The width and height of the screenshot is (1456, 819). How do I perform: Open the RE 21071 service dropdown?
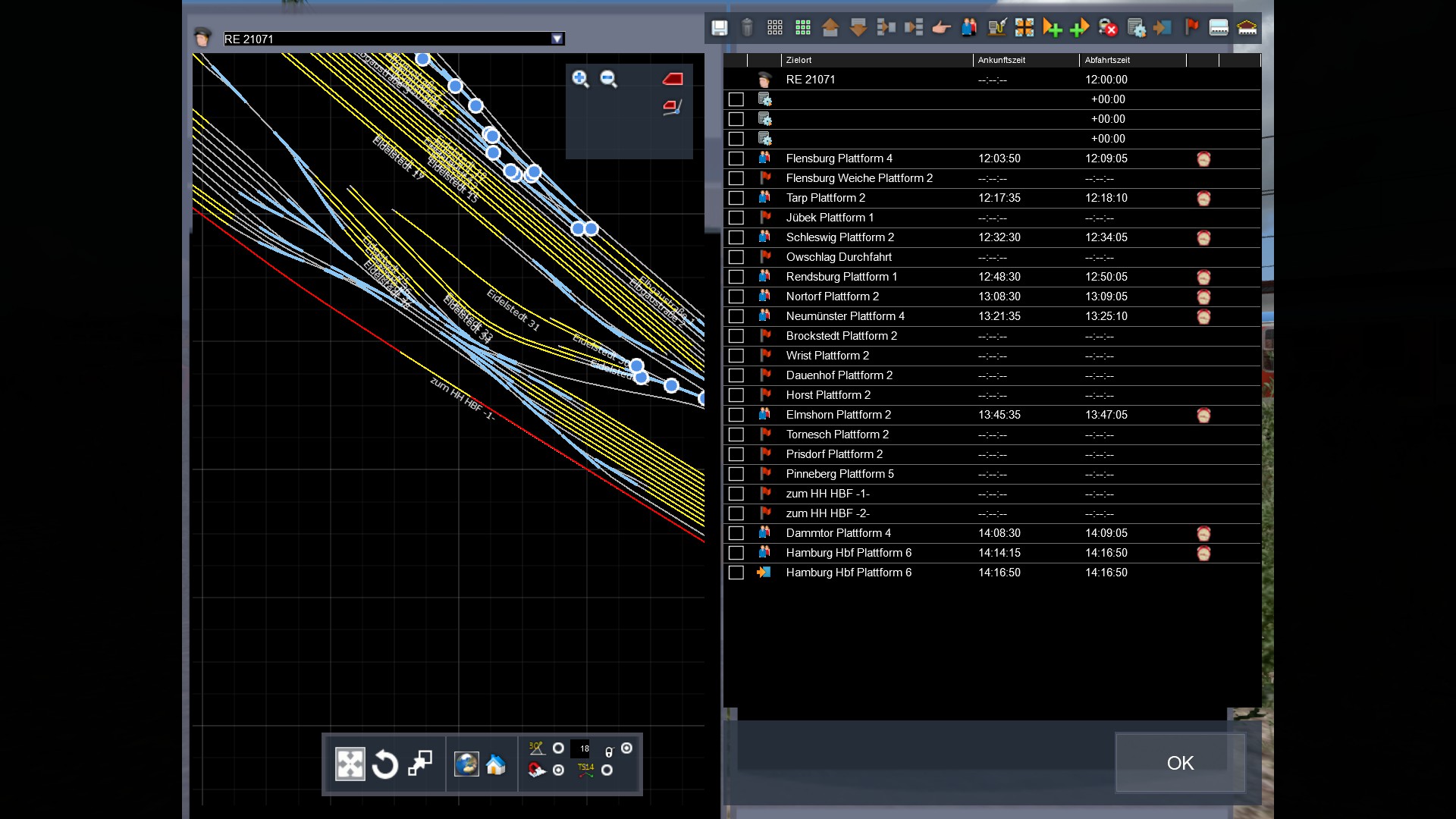(557, 39)
